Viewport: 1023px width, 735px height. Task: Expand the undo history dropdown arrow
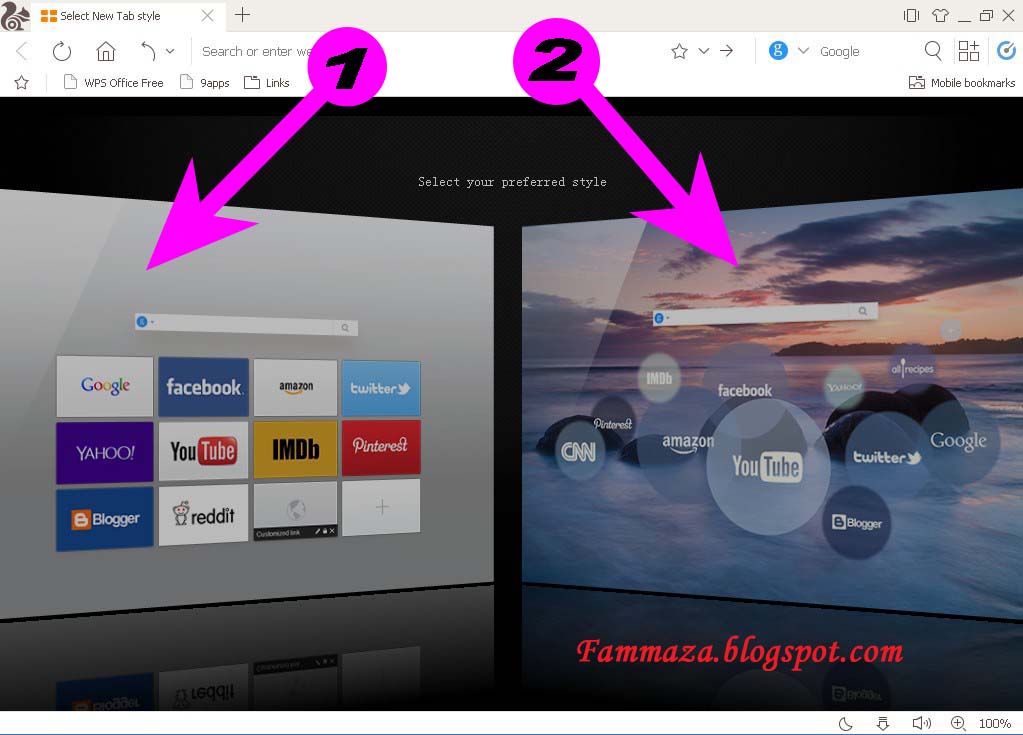170,51
